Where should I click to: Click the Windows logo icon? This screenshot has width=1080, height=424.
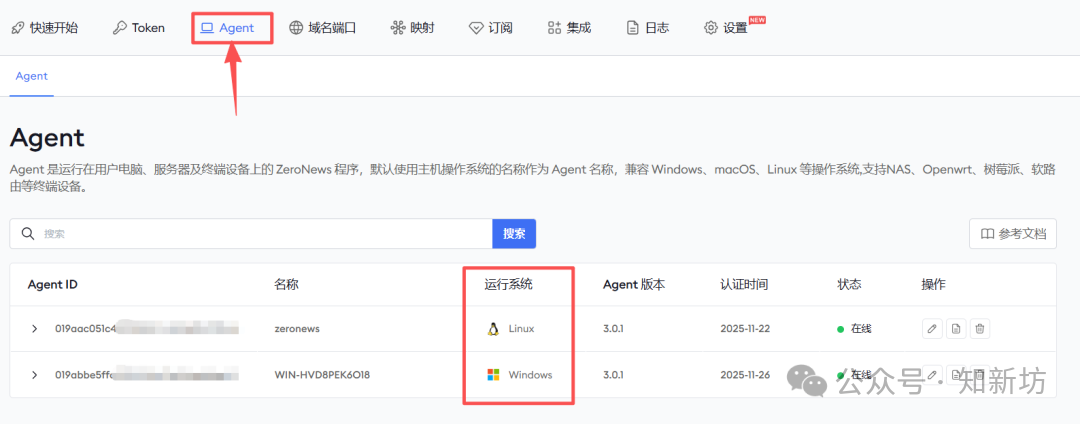492,375
